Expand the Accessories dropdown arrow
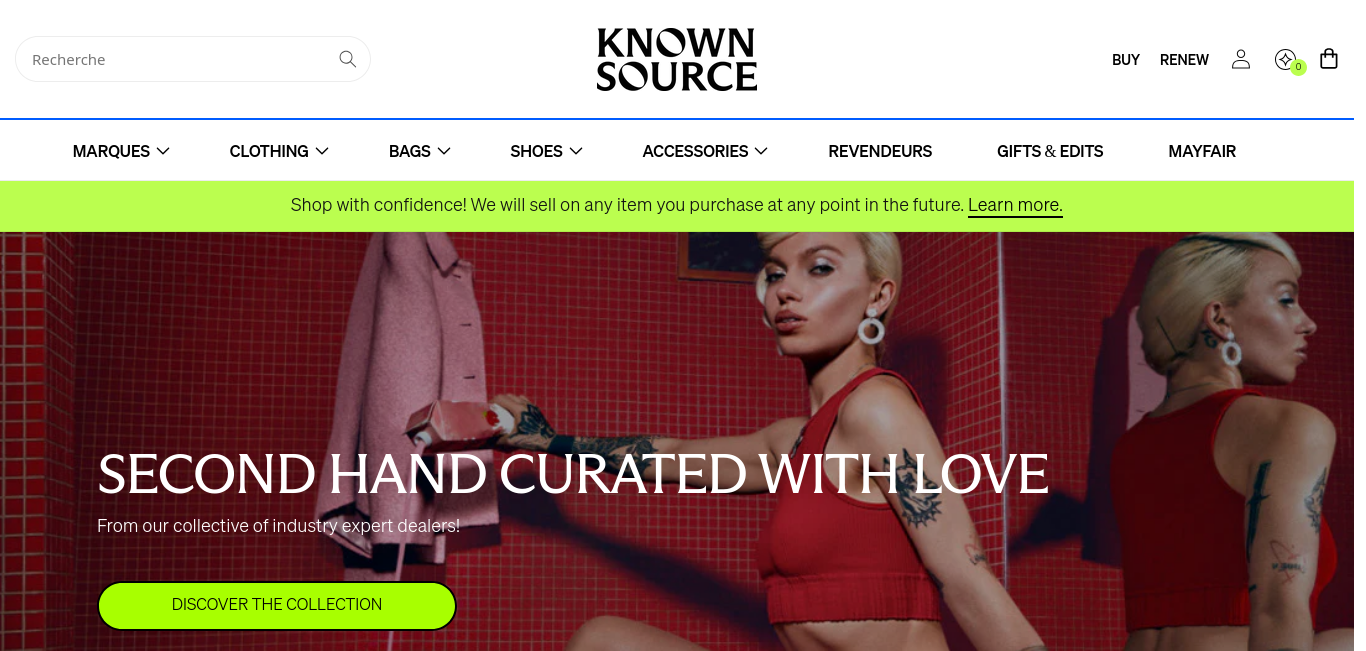This screenshot has height=651, width=1366. pyautogui.click(x=761, y=151)
